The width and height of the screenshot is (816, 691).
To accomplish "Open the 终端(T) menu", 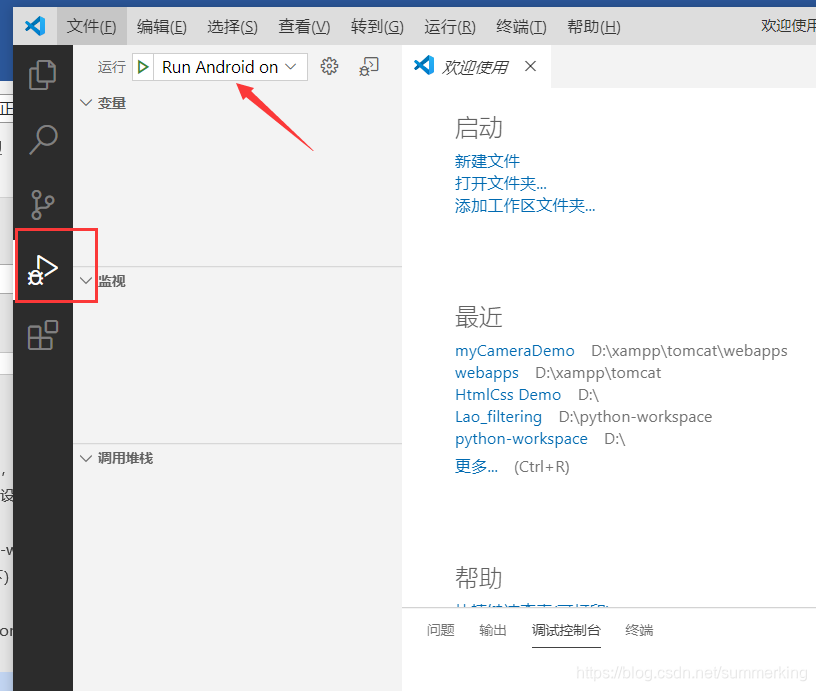I will 521,26.
